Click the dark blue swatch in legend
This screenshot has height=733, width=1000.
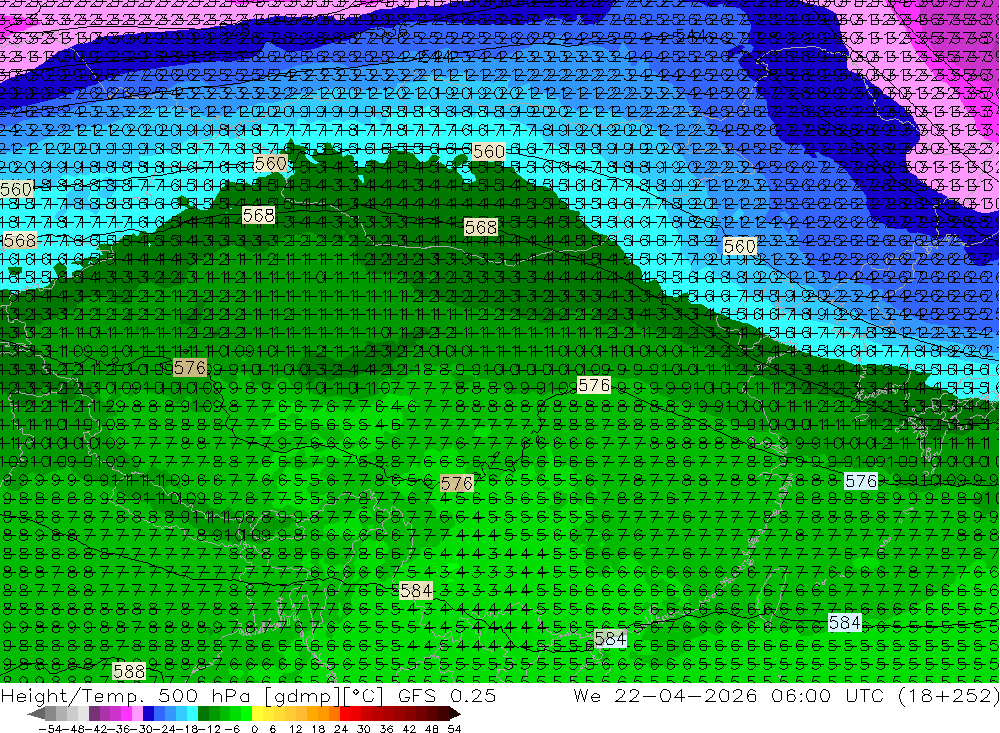point(148,714)
